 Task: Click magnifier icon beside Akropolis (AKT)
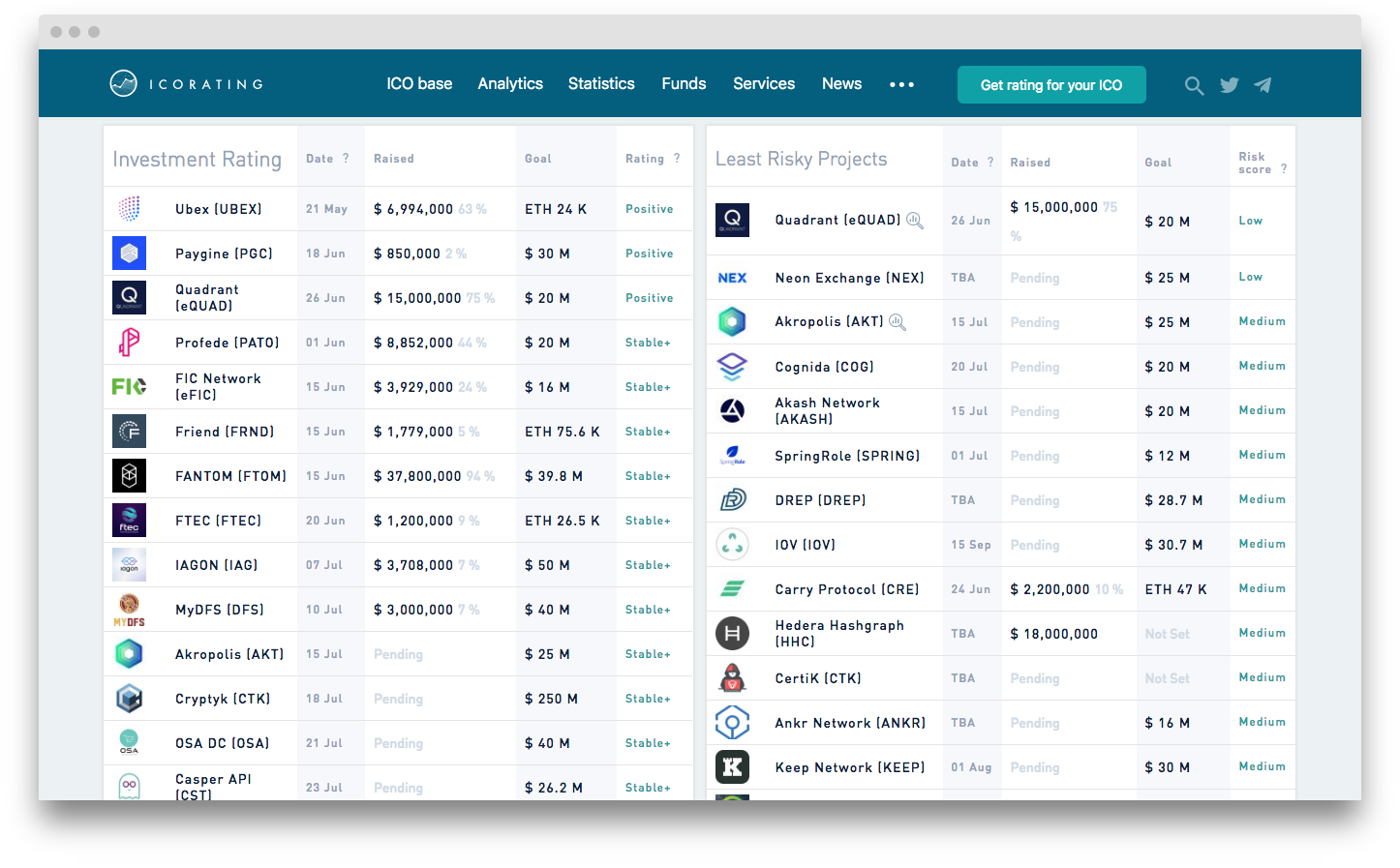[x=898, y=322]
